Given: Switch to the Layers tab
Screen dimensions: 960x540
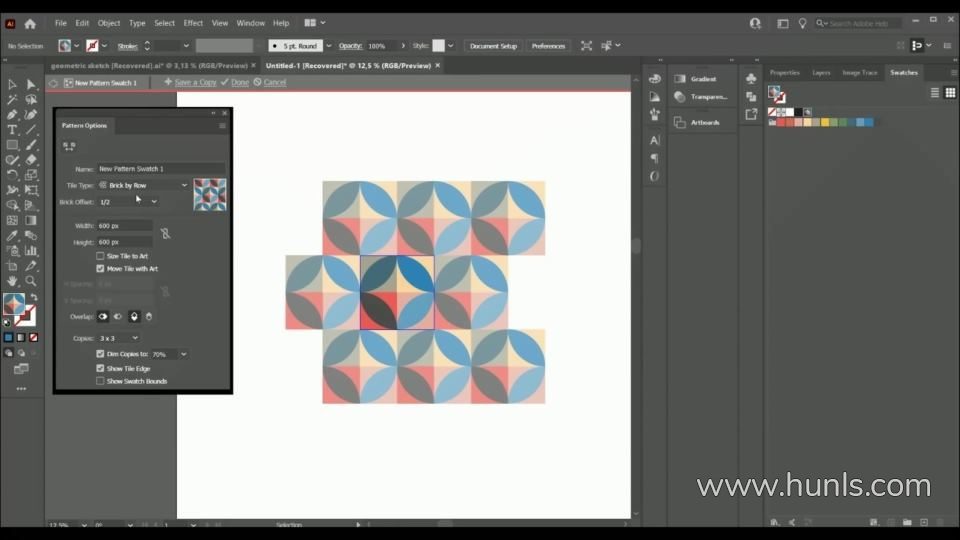Looking at the screenshot, I should [821, 73].
